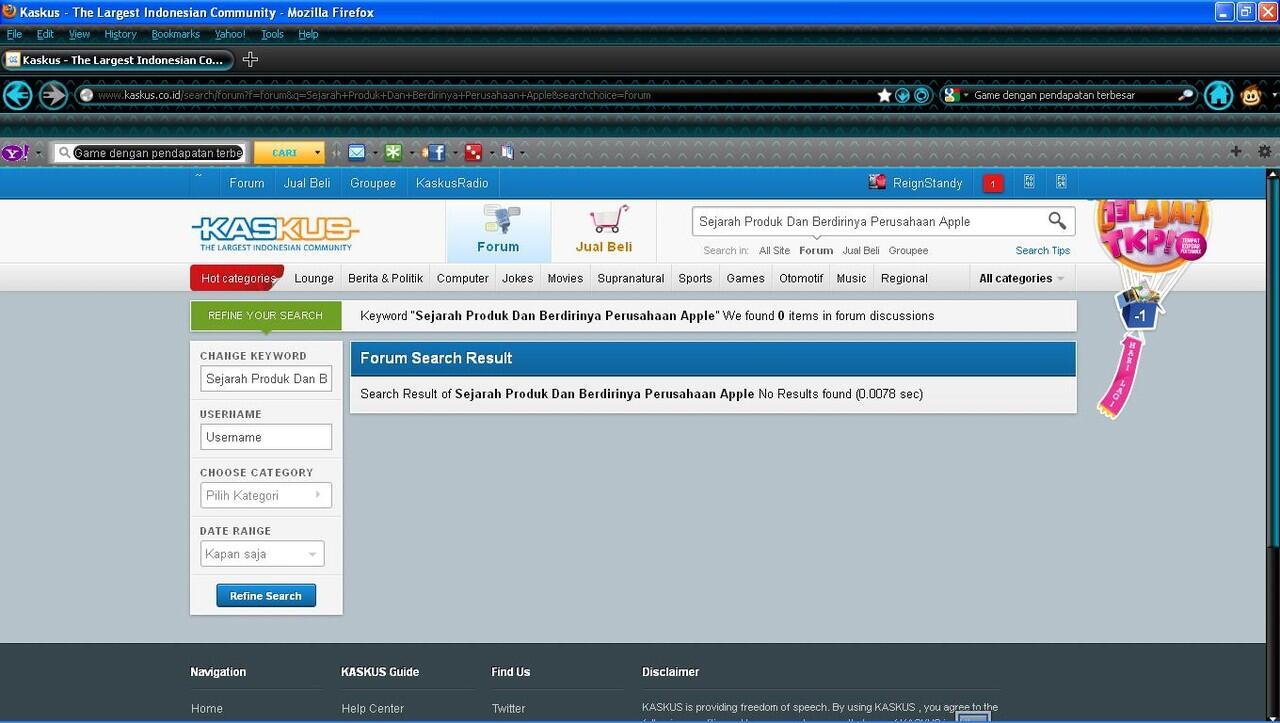The image size is (1280, 723).
Task: Open the Tools menu
Action: (x=272, y=34)
